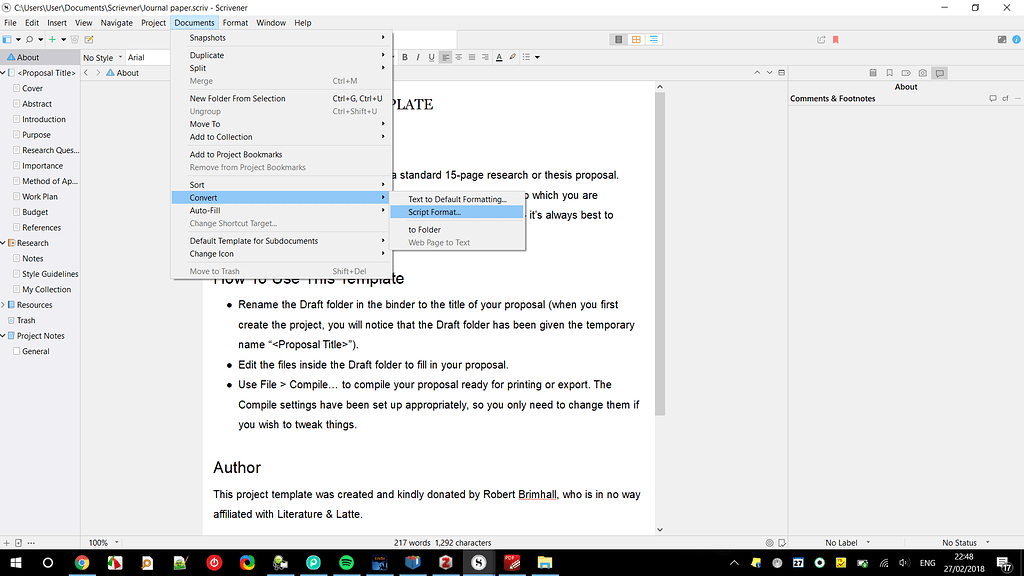Select Budget document in binder

[x=35, y=212]
